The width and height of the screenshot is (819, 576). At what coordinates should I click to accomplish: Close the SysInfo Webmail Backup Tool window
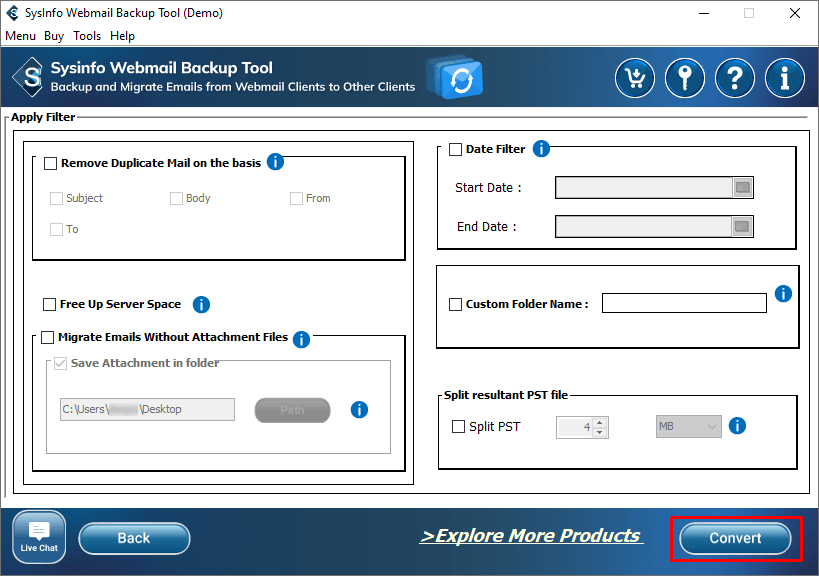pos(795,13)
